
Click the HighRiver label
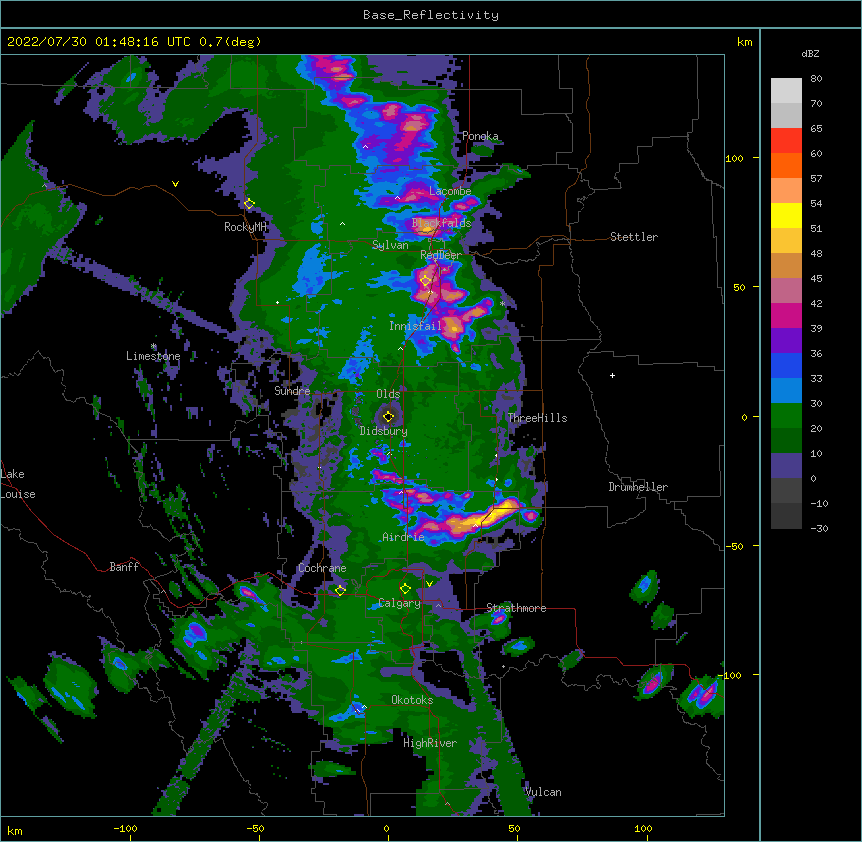click(x=430, y=743)
